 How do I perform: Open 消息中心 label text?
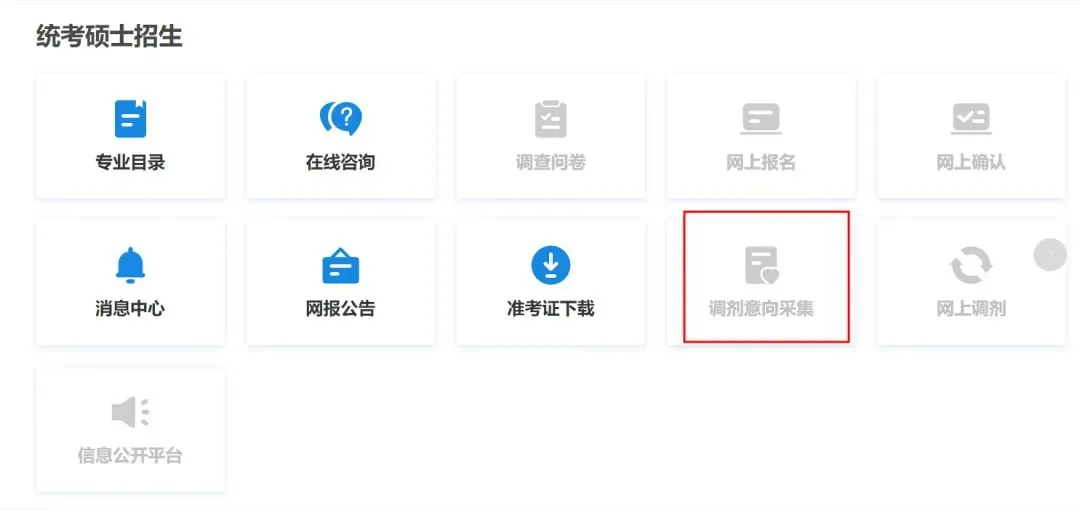tap(130, 308)
